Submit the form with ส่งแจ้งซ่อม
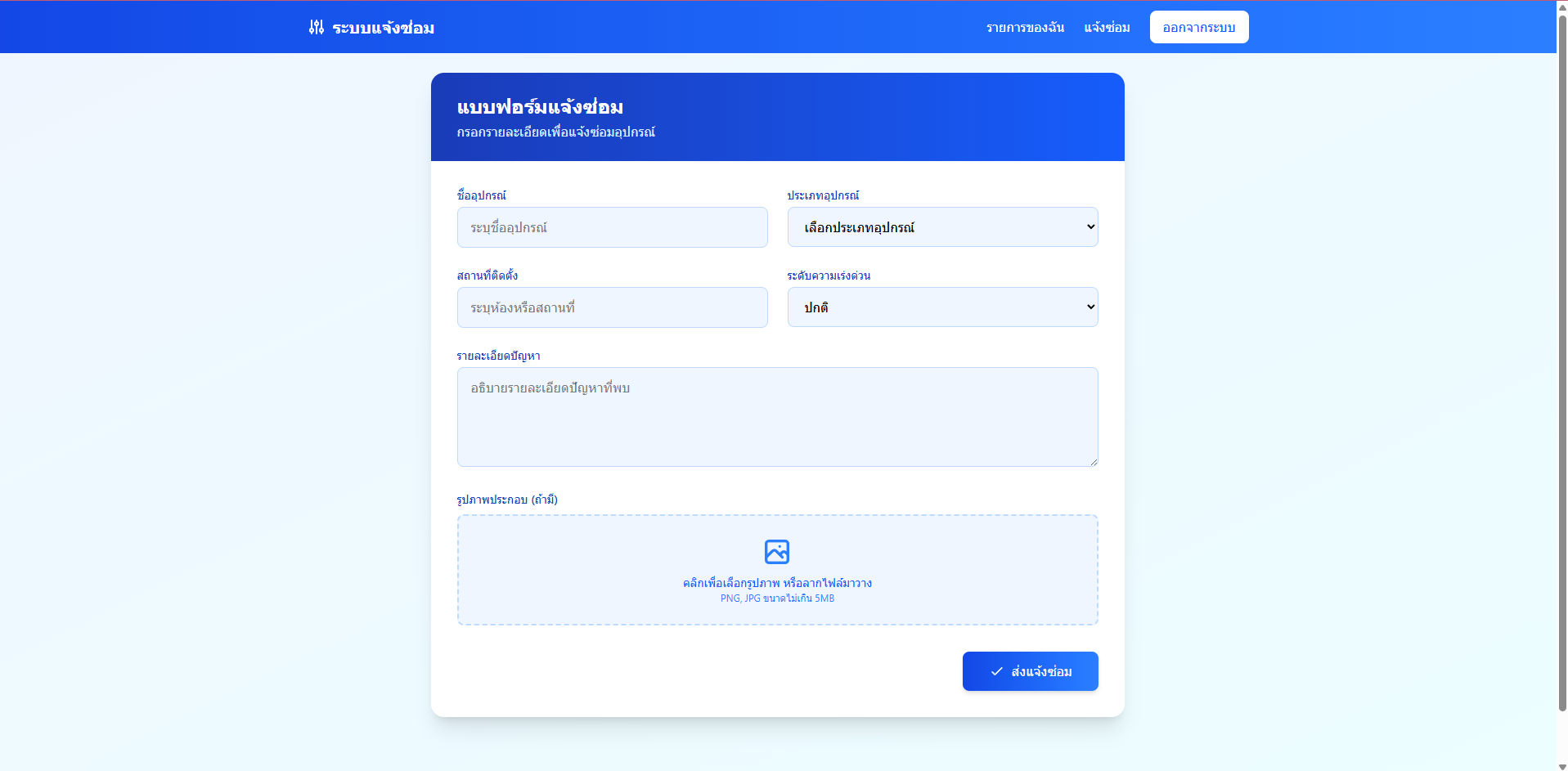Viewport: 1568px width, 771px height. point(1030,671)
